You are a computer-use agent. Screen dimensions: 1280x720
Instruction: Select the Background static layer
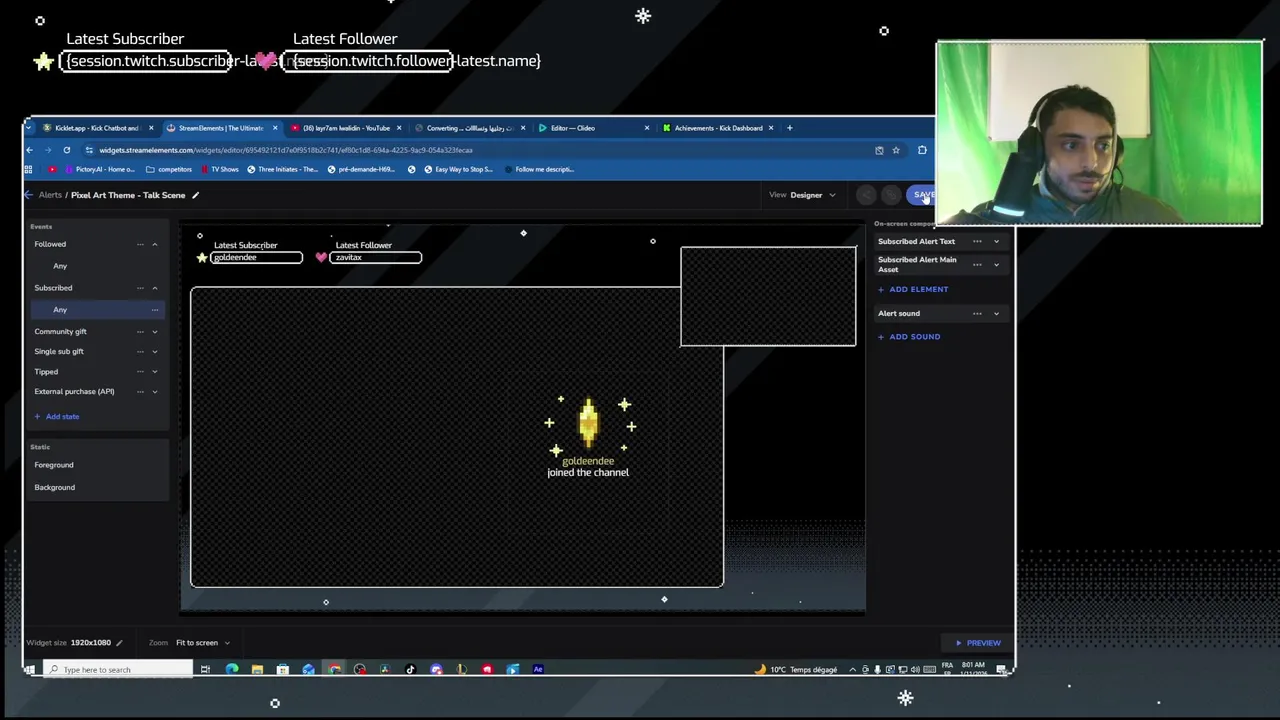pyautogui.click(x=55, y=487)
